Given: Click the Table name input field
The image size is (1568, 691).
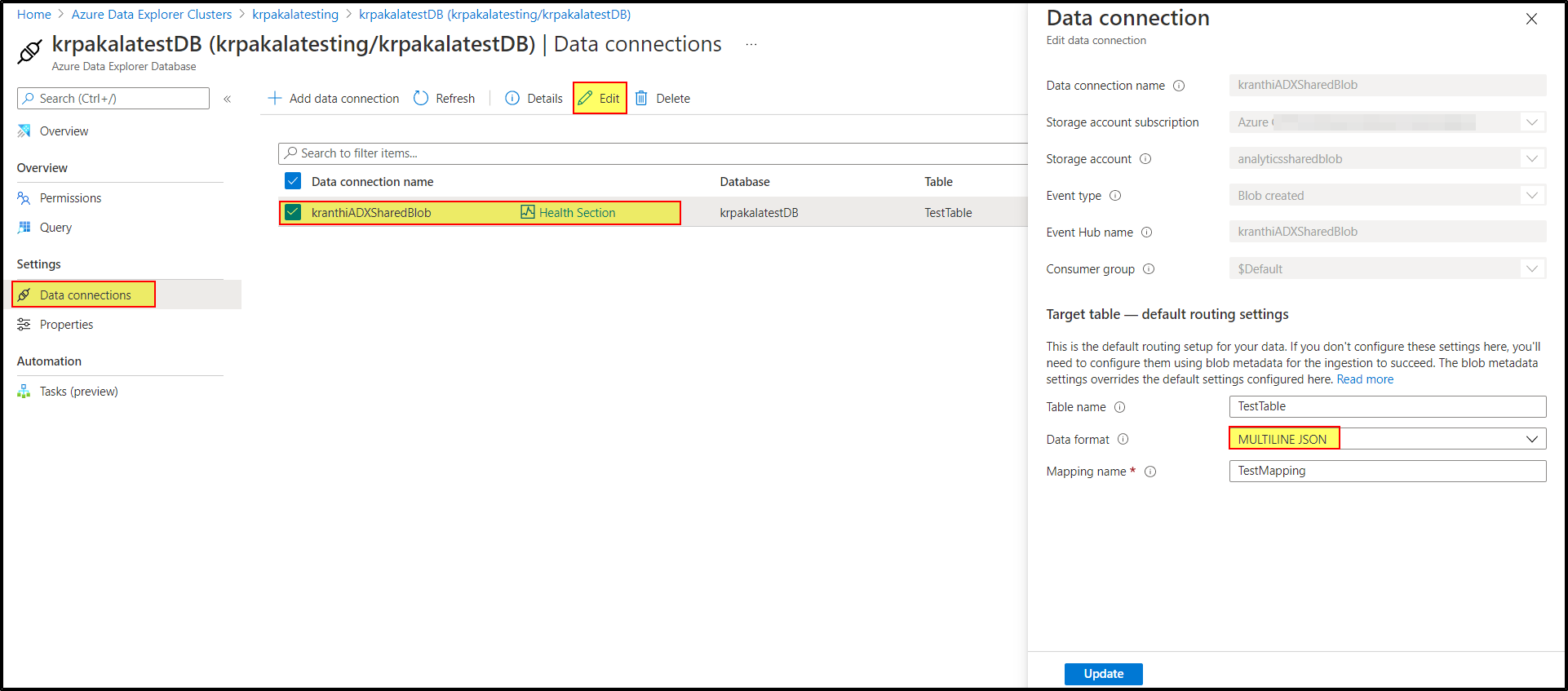Looking at the screenshot, I should click(1388, 406).
